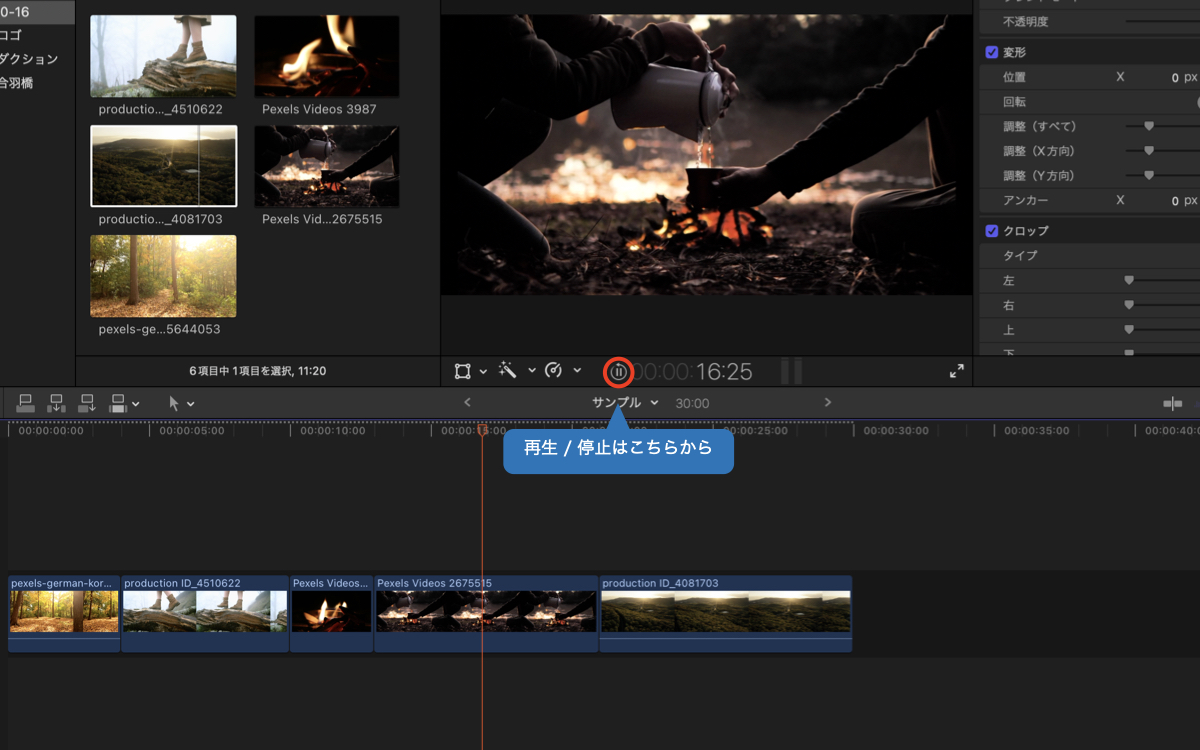
Task: Select the Pexels Vid...2675515 browser thumbnail
Action: click(327, 166)
